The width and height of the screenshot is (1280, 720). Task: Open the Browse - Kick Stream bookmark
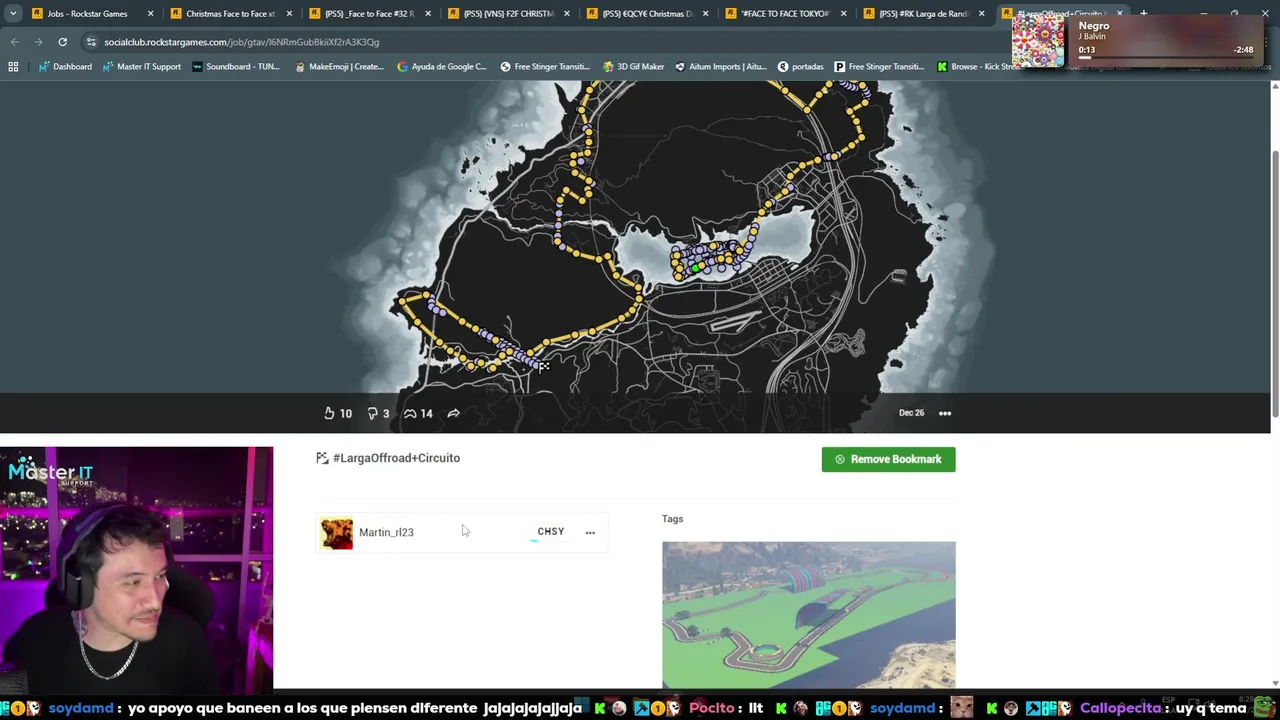coord(978,67)
